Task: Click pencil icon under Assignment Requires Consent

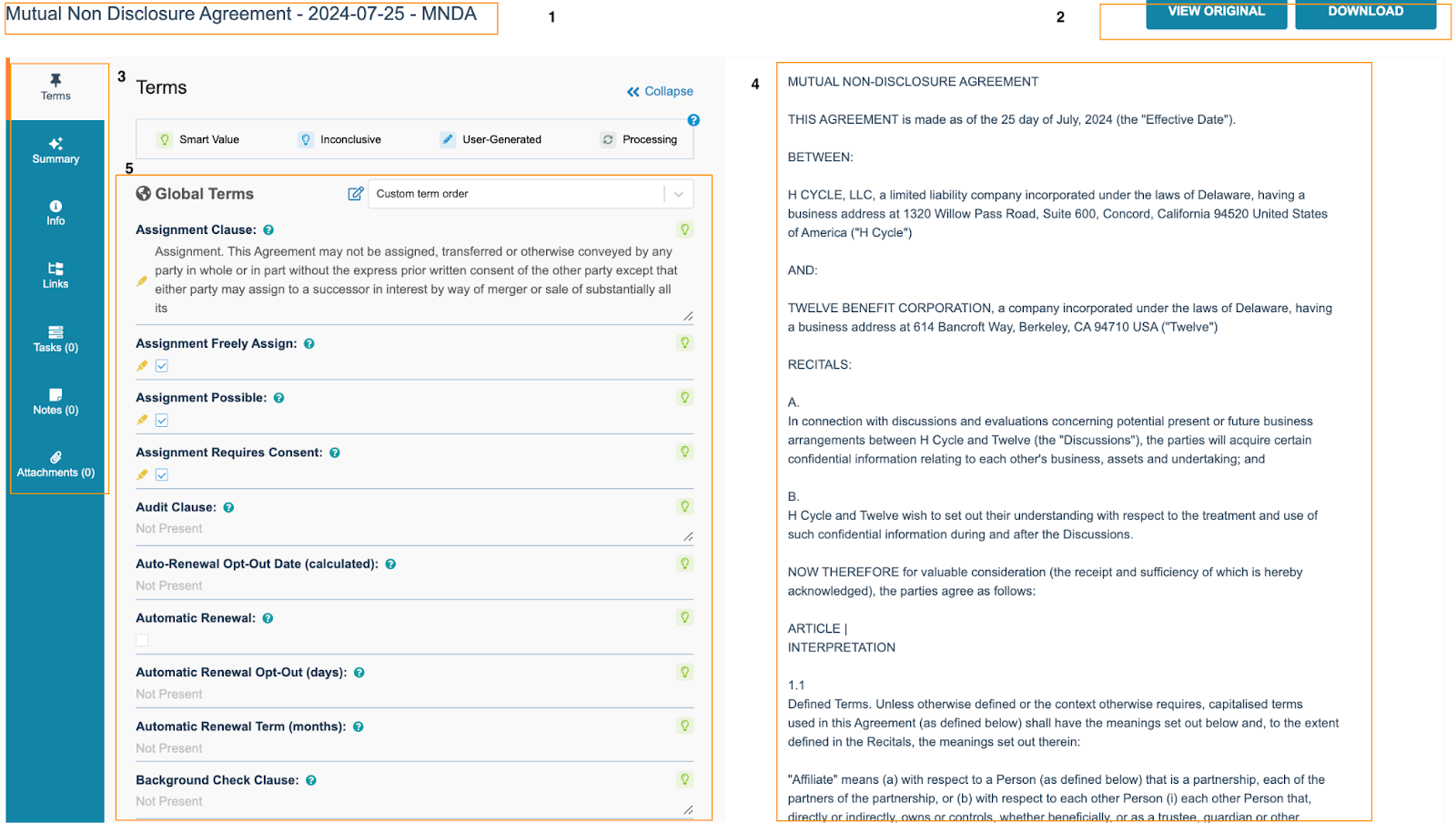Action: (142, 475)
